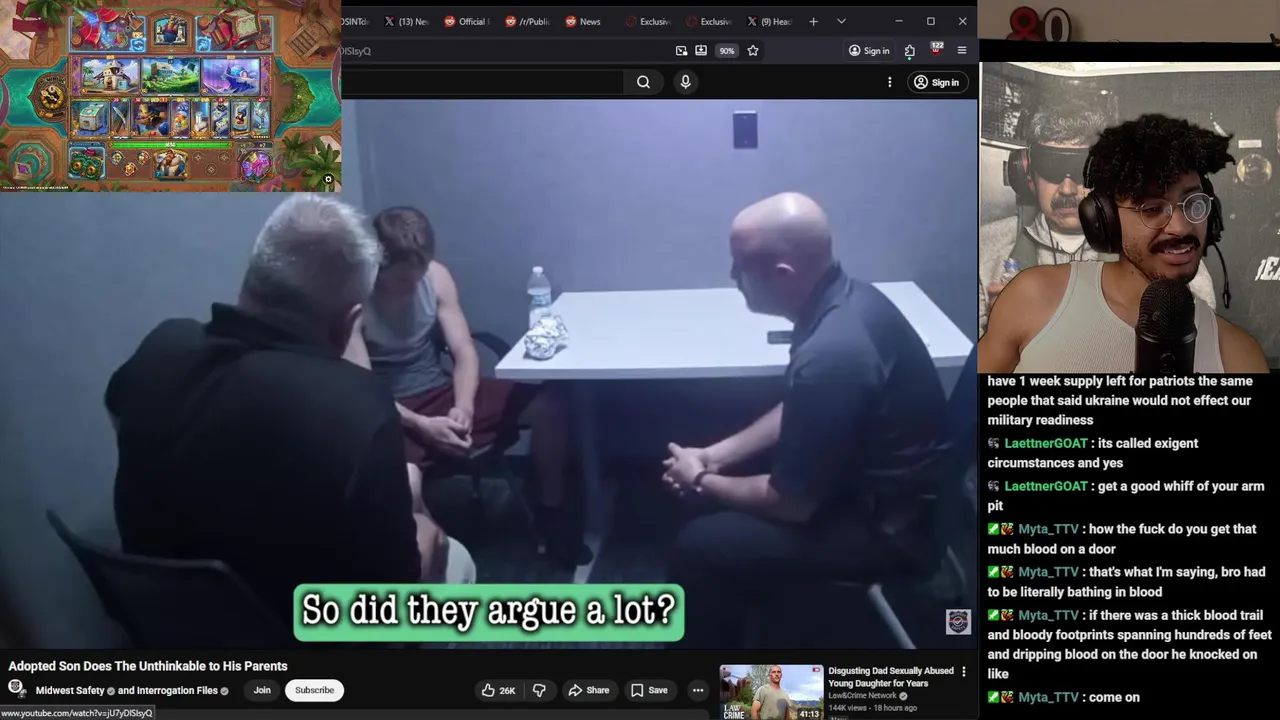Viewport: 1280px width, 720px height.
Task: Subscribe to Midwest Safety channel
Action: 314,690
